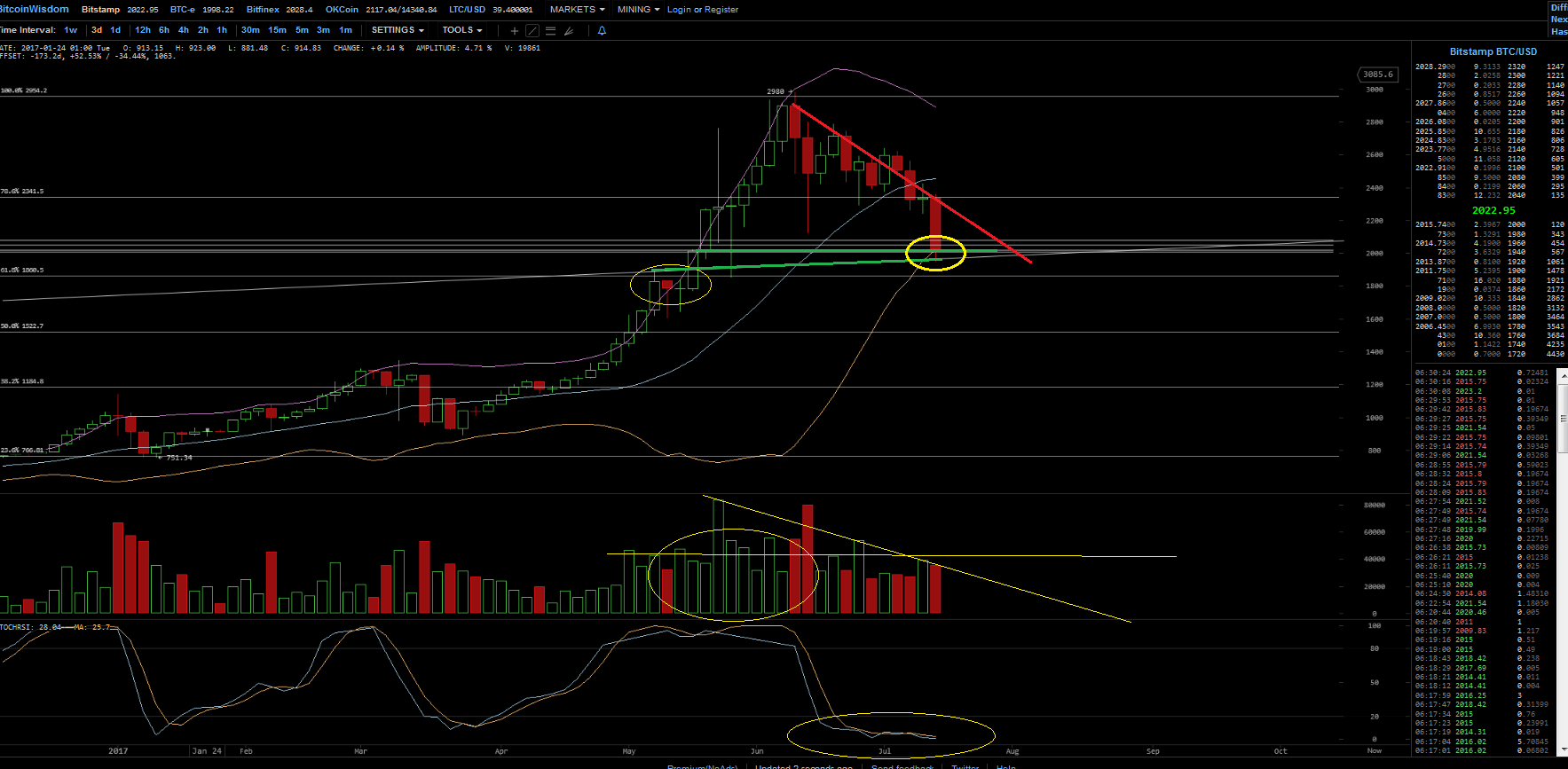Click the Jan 24 date marker on time axis
The width and height of the screenshot is (1568, 769).
(x=207, y=751)
